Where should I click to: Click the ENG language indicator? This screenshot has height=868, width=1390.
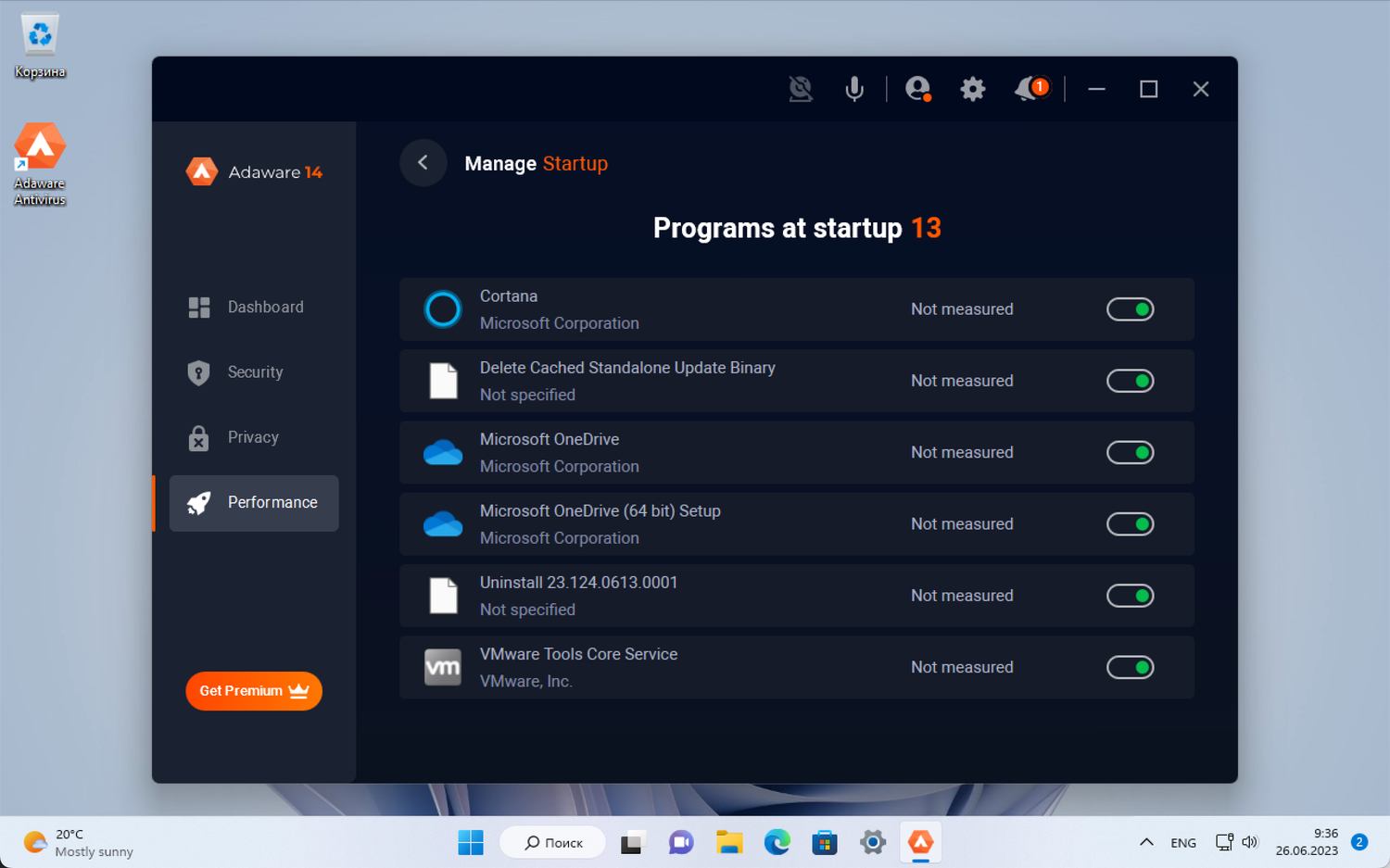pos(1183,843)
